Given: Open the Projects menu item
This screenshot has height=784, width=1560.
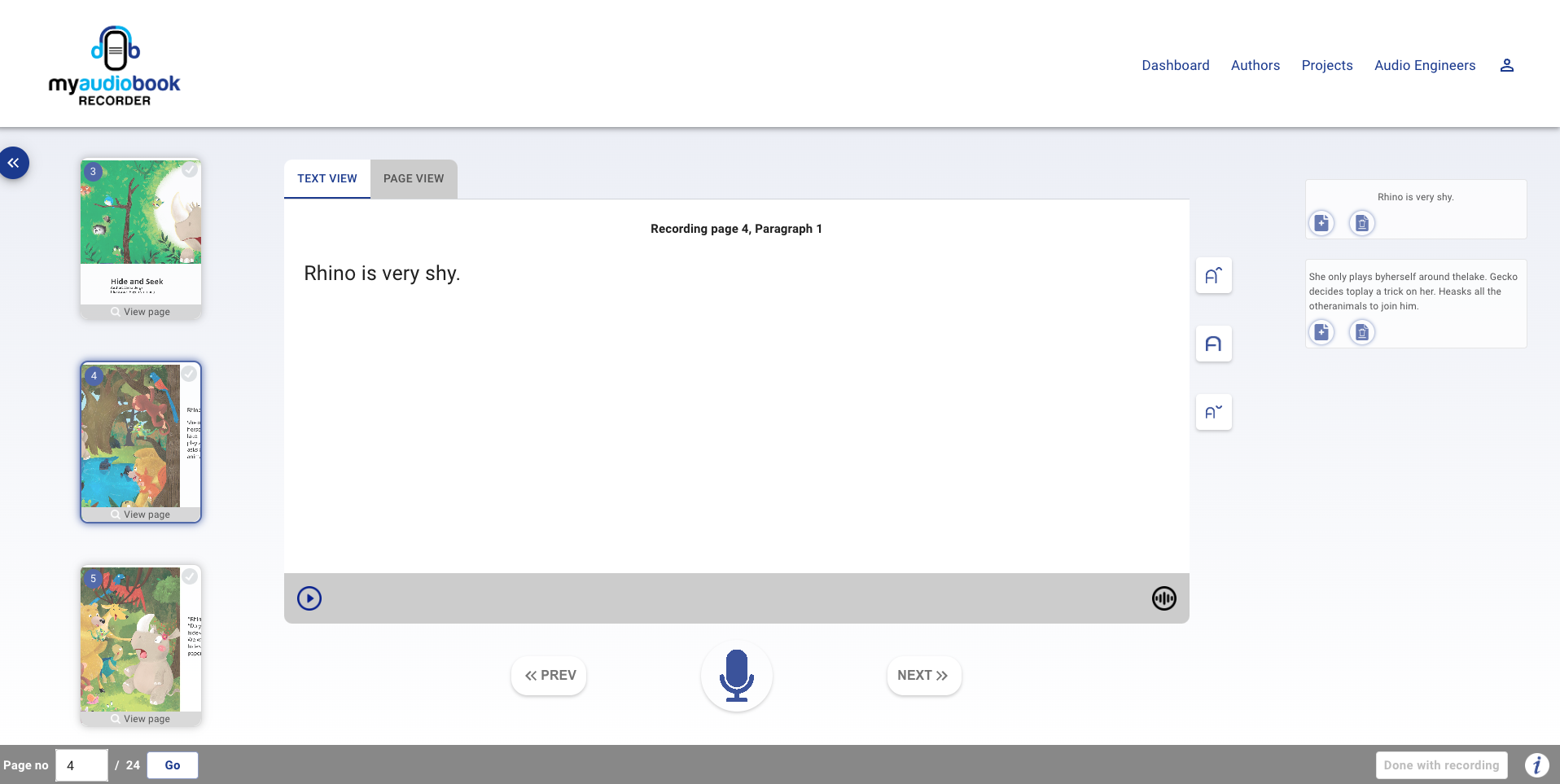Looking at the screenshot, I should (1327, 65).
